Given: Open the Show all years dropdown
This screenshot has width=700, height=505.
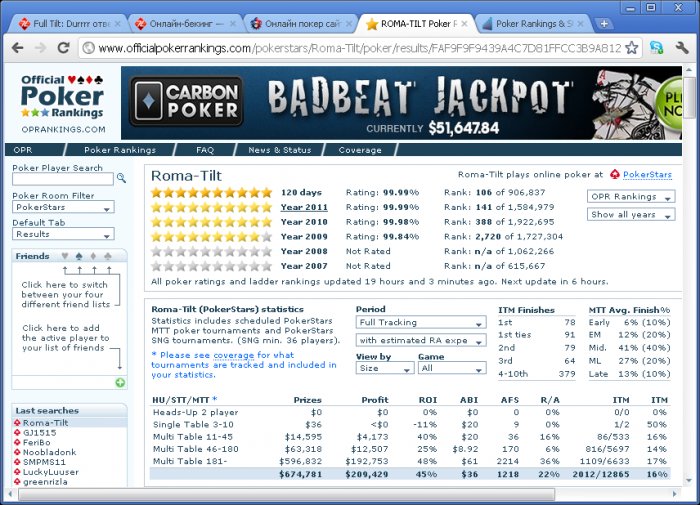Looking at the screenshot, I should (x=631, y=215).
